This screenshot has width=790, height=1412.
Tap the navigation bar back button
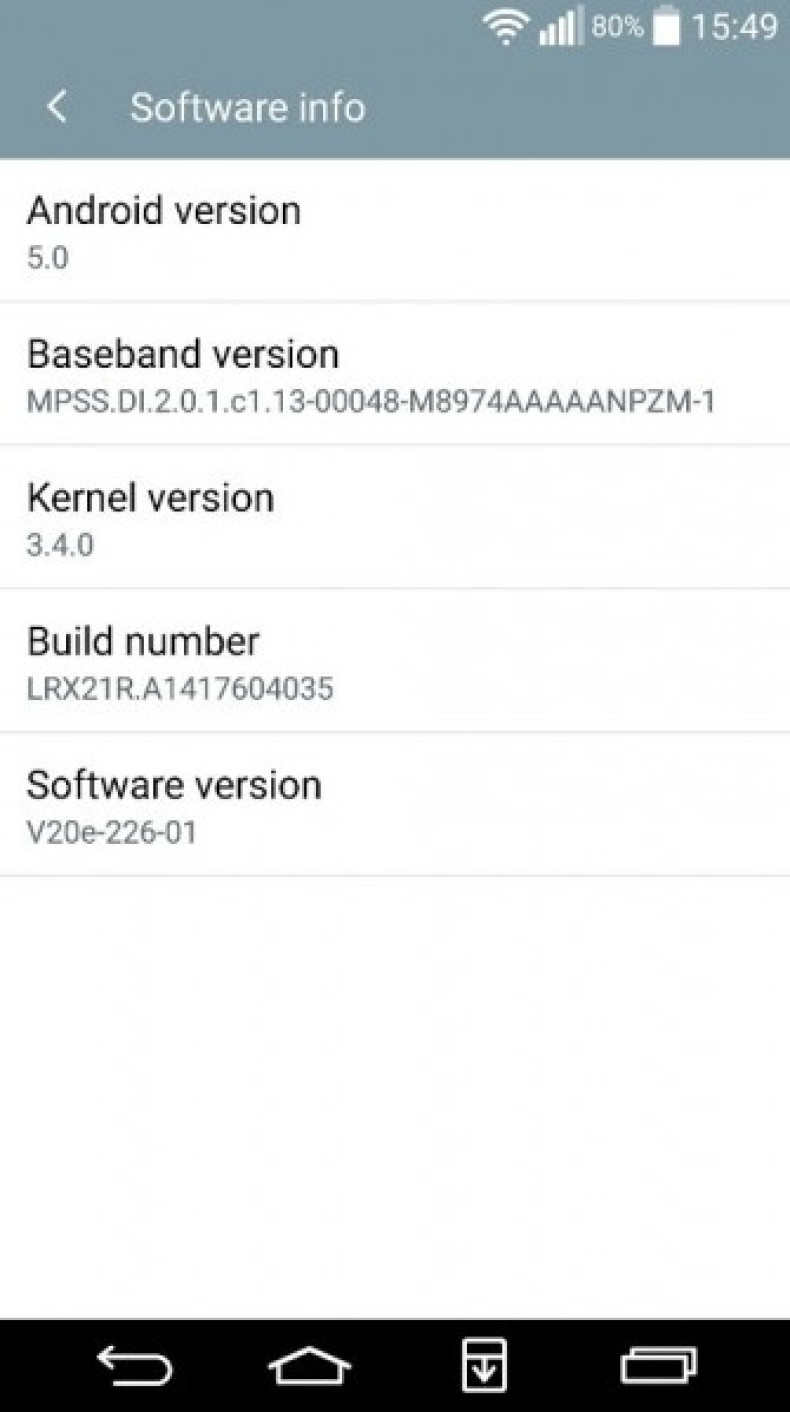click(134, 1365)
